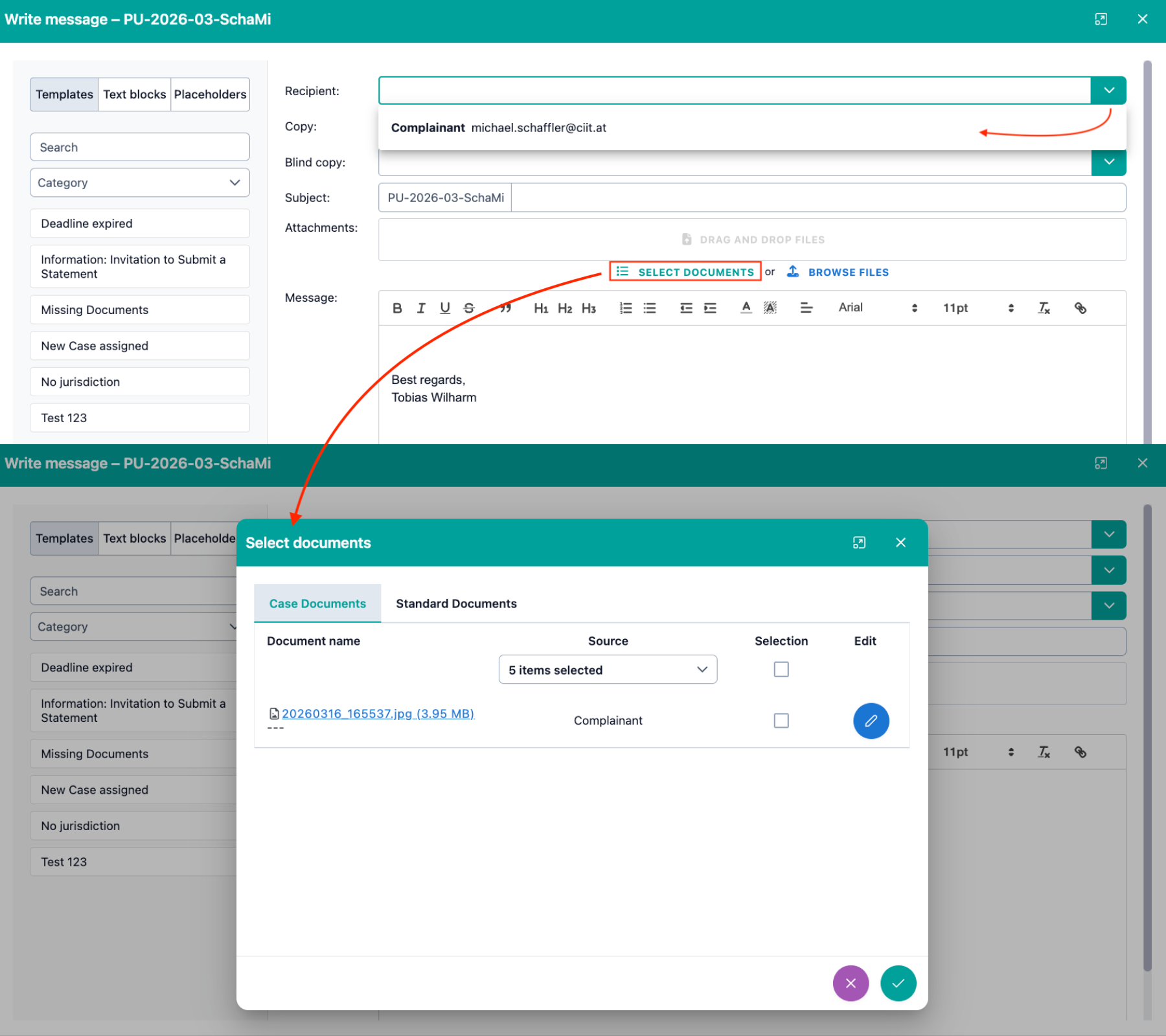Switch to the Text blocks tab in the lower dimmed window
The width and height of the screenshot is (1166, 1036).
point(135,539)
